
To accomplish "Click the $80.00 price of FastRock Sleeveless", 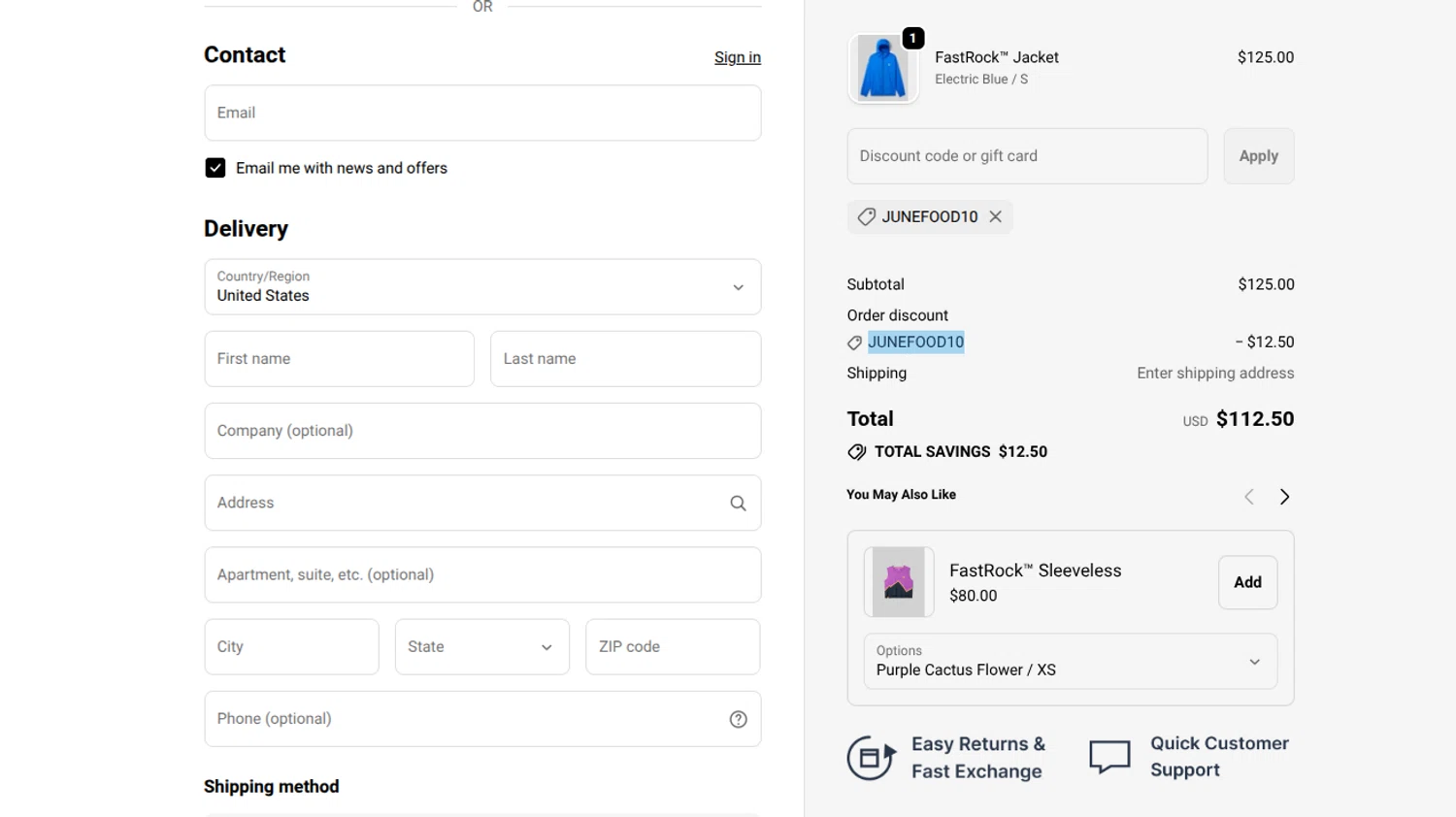I will point(973,596).
